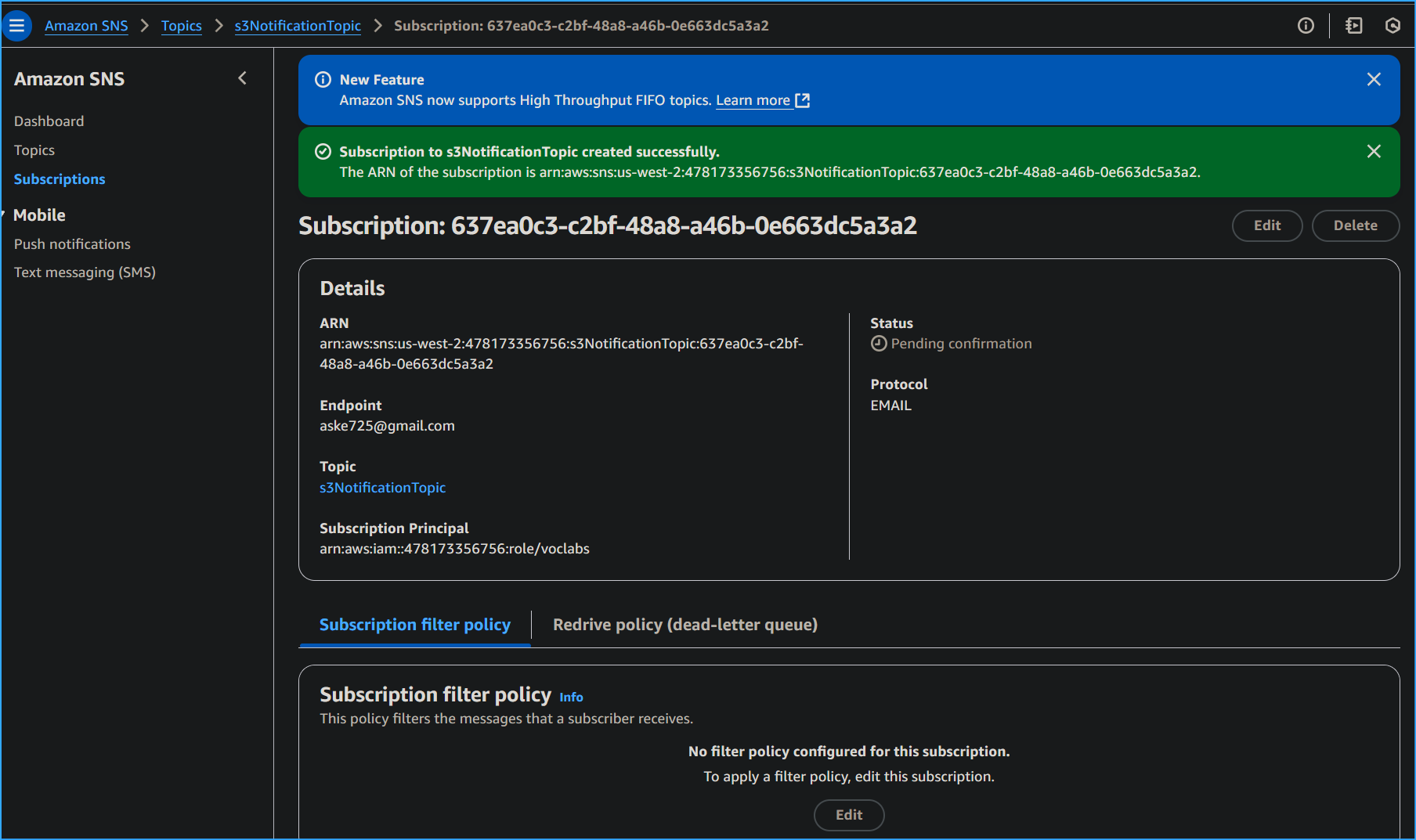Click the Delete subscription button
This screenshot has width=1416, height=840.
pyautogui.click(x=1355, y=225)
